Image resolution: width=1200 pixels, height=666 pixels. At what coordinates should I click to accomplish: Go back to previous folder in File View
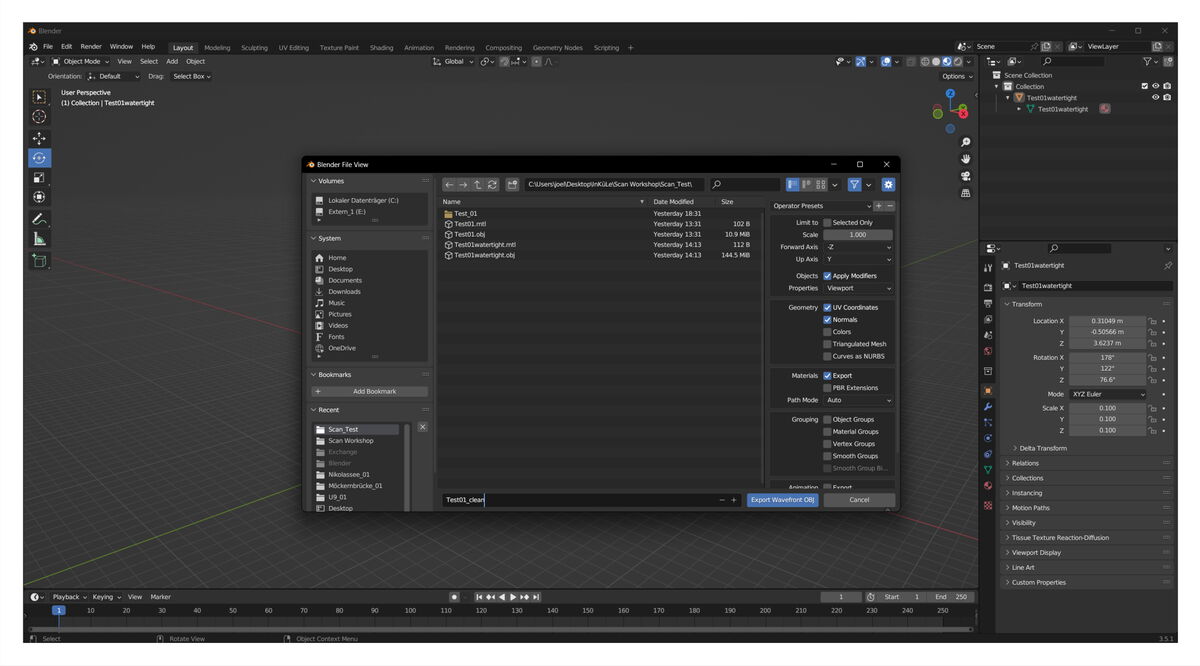coord(449,185)
